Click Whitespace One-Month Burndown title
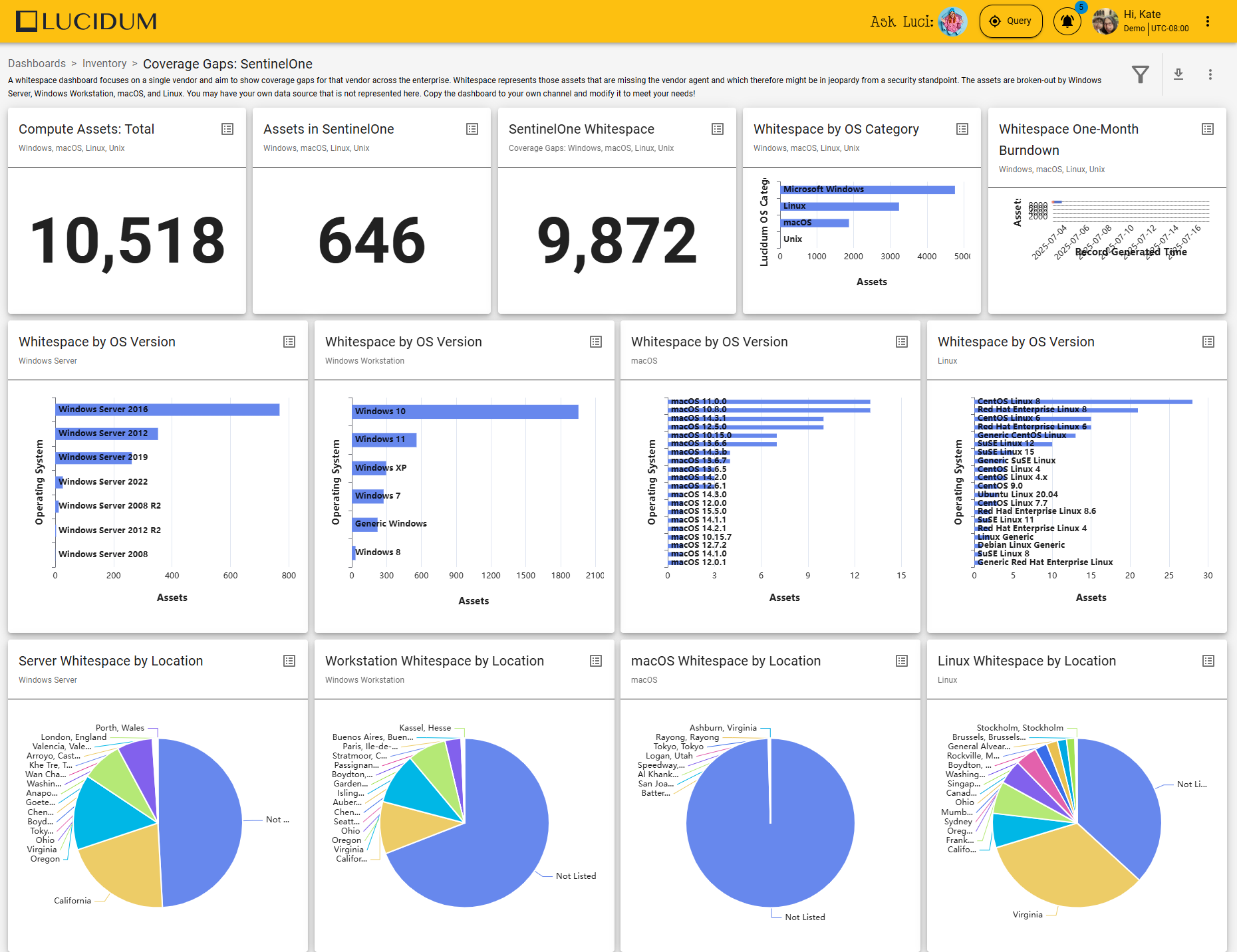This screenshot has width=1237, height=952. coord(1069,140)
